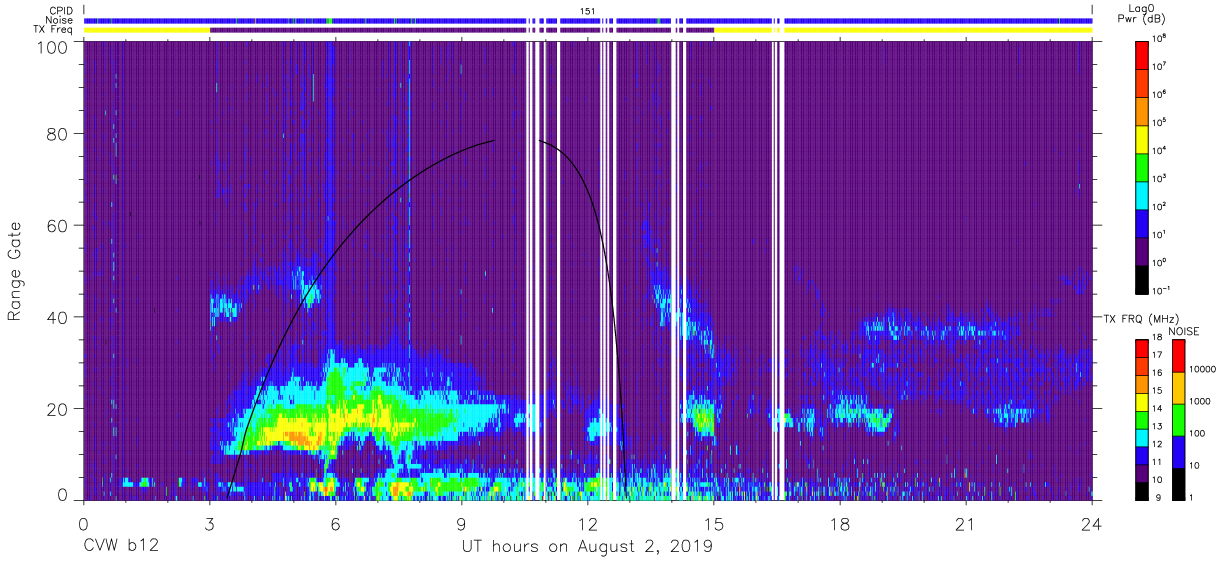1228x567 pixels.
Task: Click the black bottom segment of the NOISE colorbar
Action: [1177, 484]
